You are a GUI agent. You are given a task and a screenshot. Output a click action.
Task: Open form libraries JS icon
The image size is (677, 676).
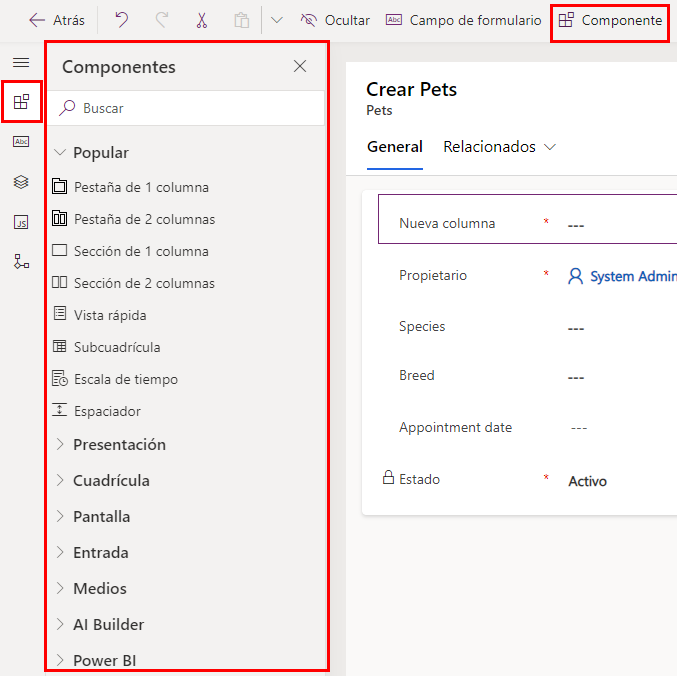pyautogui.click(x=21, y=222)
